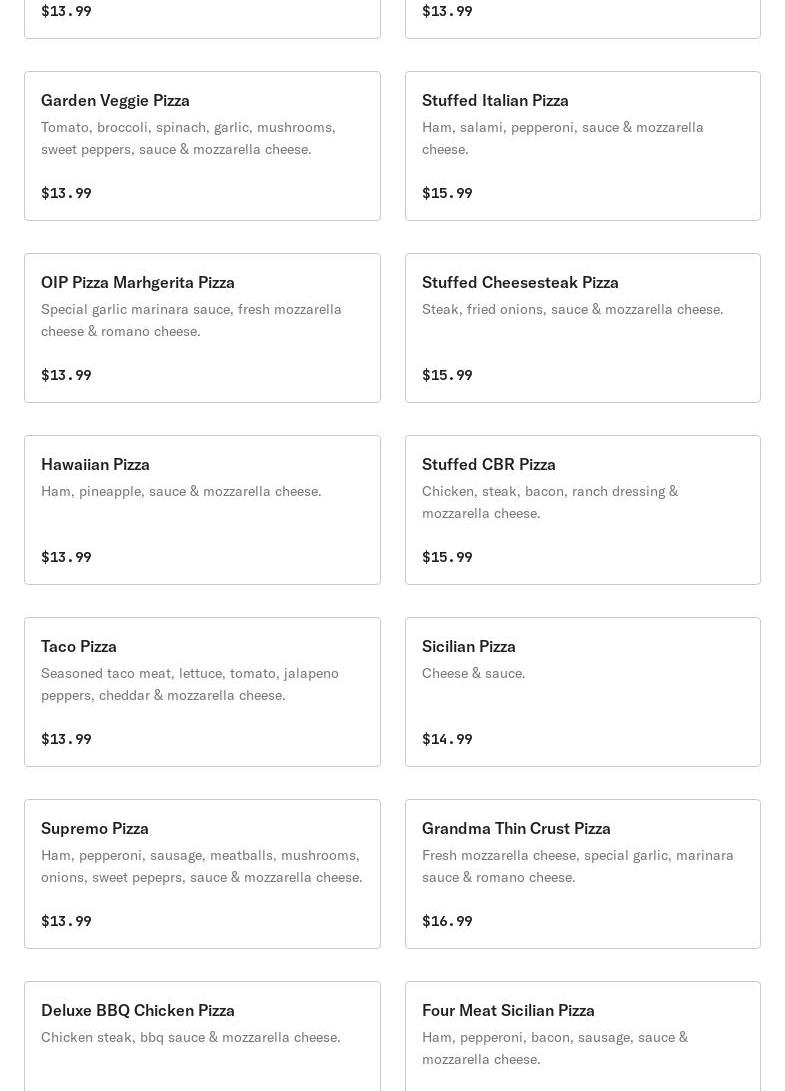785x1091 pixels.
Task: Choose the Sicilian Pizza item
Action: coord(582,692)
